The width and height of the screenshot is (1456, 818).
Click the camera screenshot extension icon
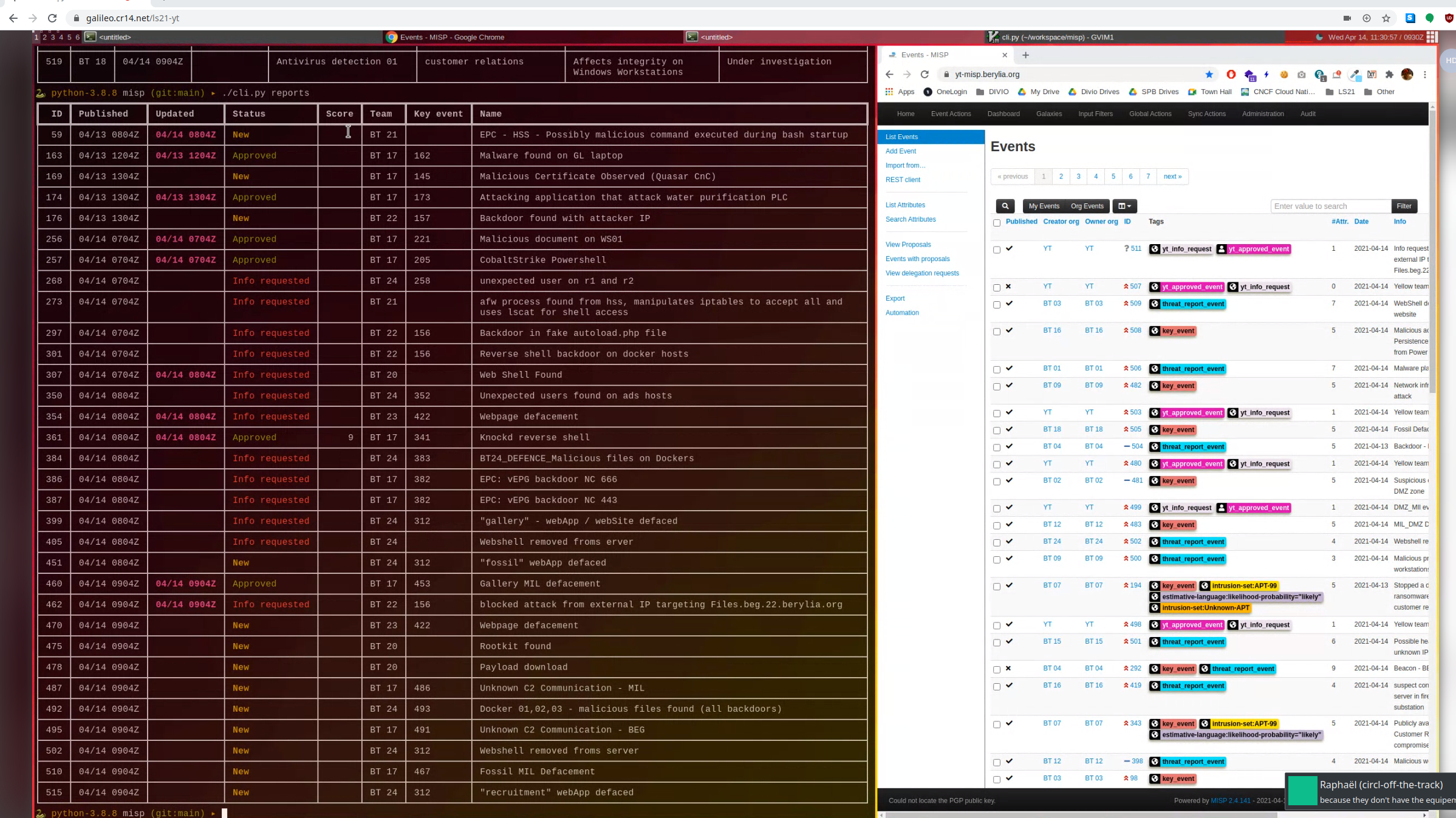pos(1301,75)
